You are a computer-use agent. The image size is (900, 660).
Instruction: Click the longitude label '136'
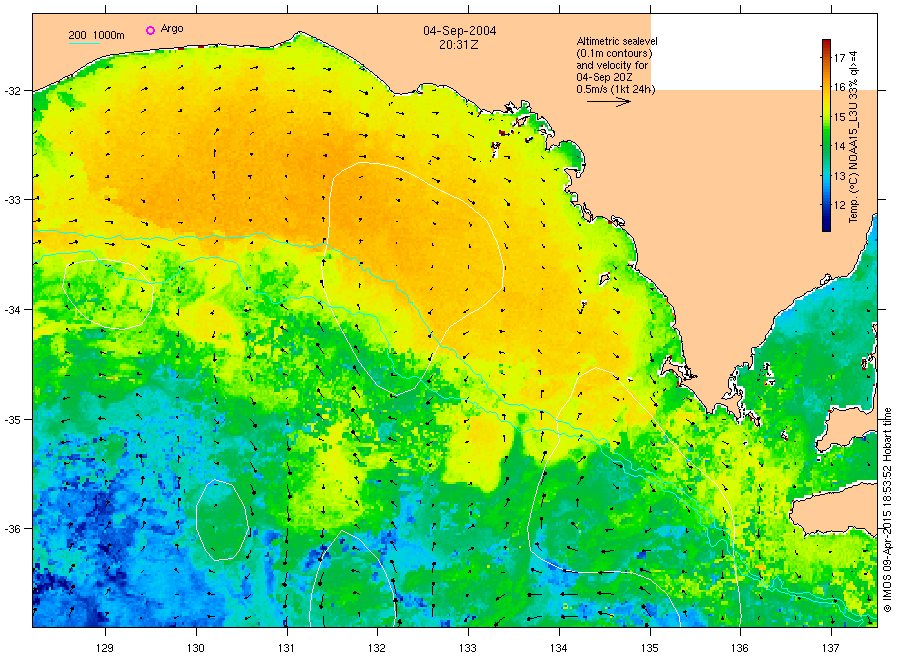(740, 648)
